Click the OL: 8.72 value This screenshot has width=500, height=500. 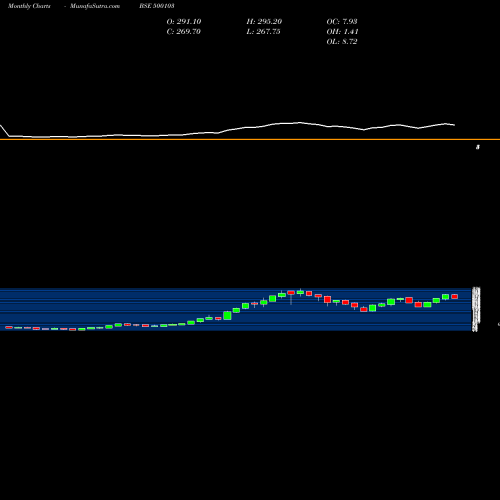[x=342, y=42]
